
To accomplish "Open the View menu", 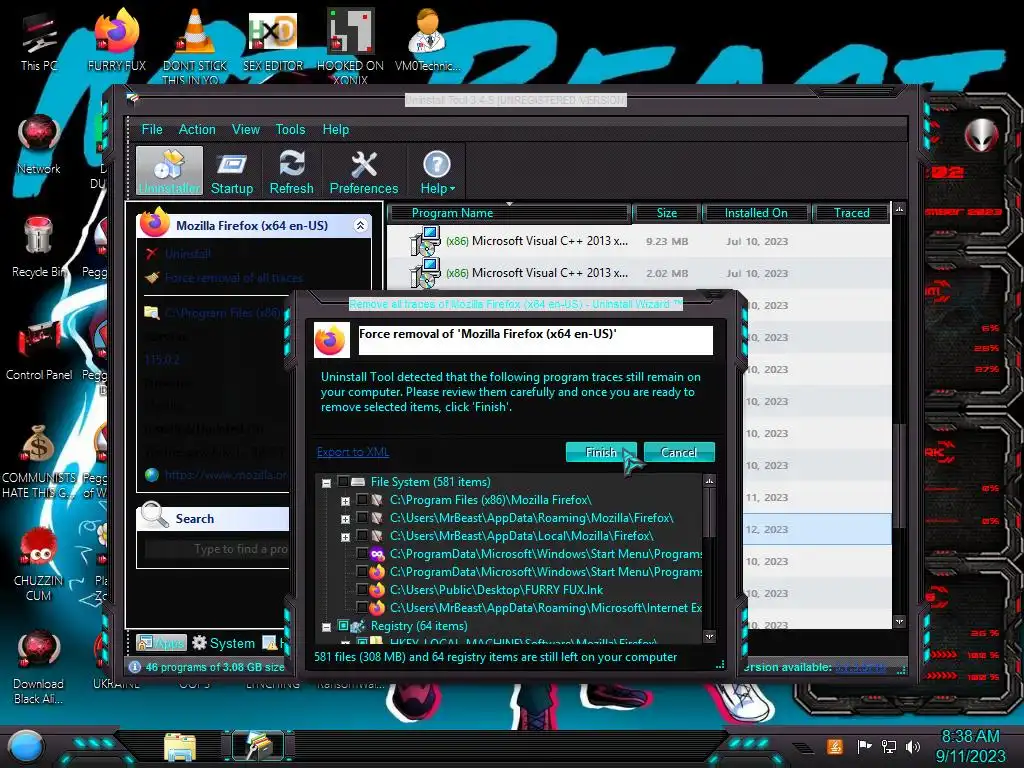I will tap(246, 129).
